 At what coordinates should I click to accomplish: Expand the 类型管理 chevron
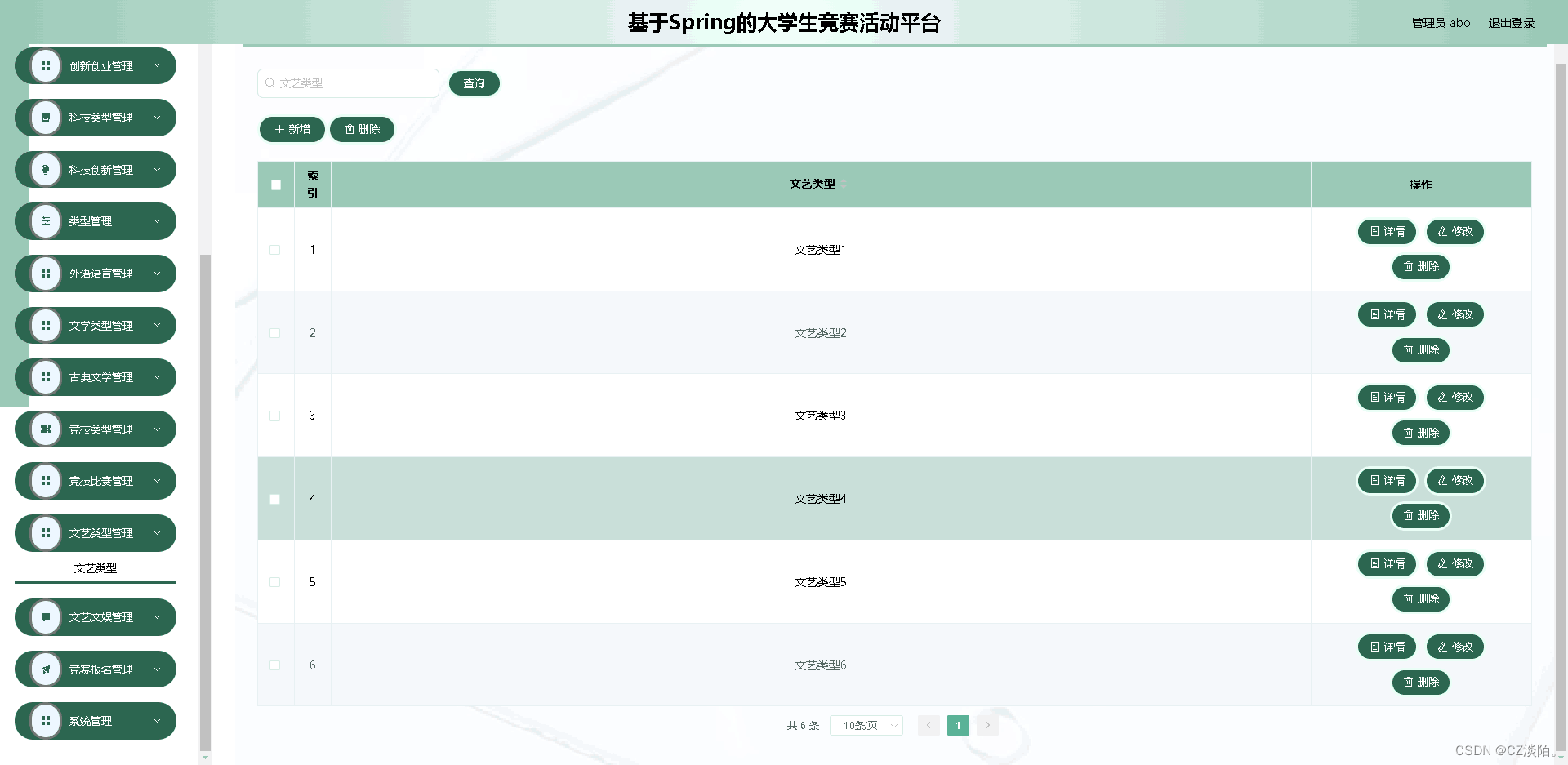158,221
